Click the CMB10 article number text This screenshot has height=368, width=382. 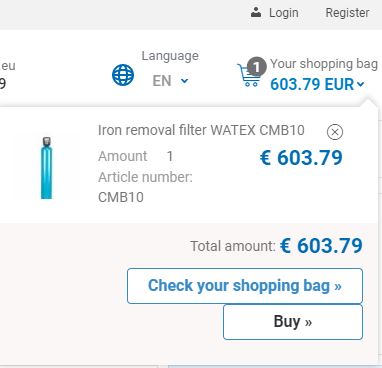(x=121, y=197)
